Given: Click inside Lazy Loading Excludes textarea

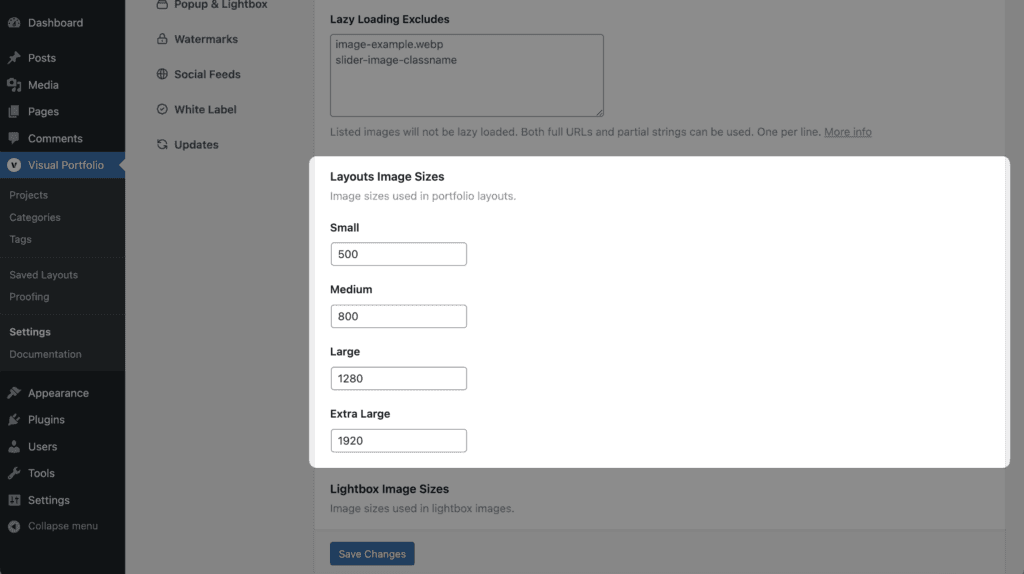Looking at the screenshot, I should point(466,75).
